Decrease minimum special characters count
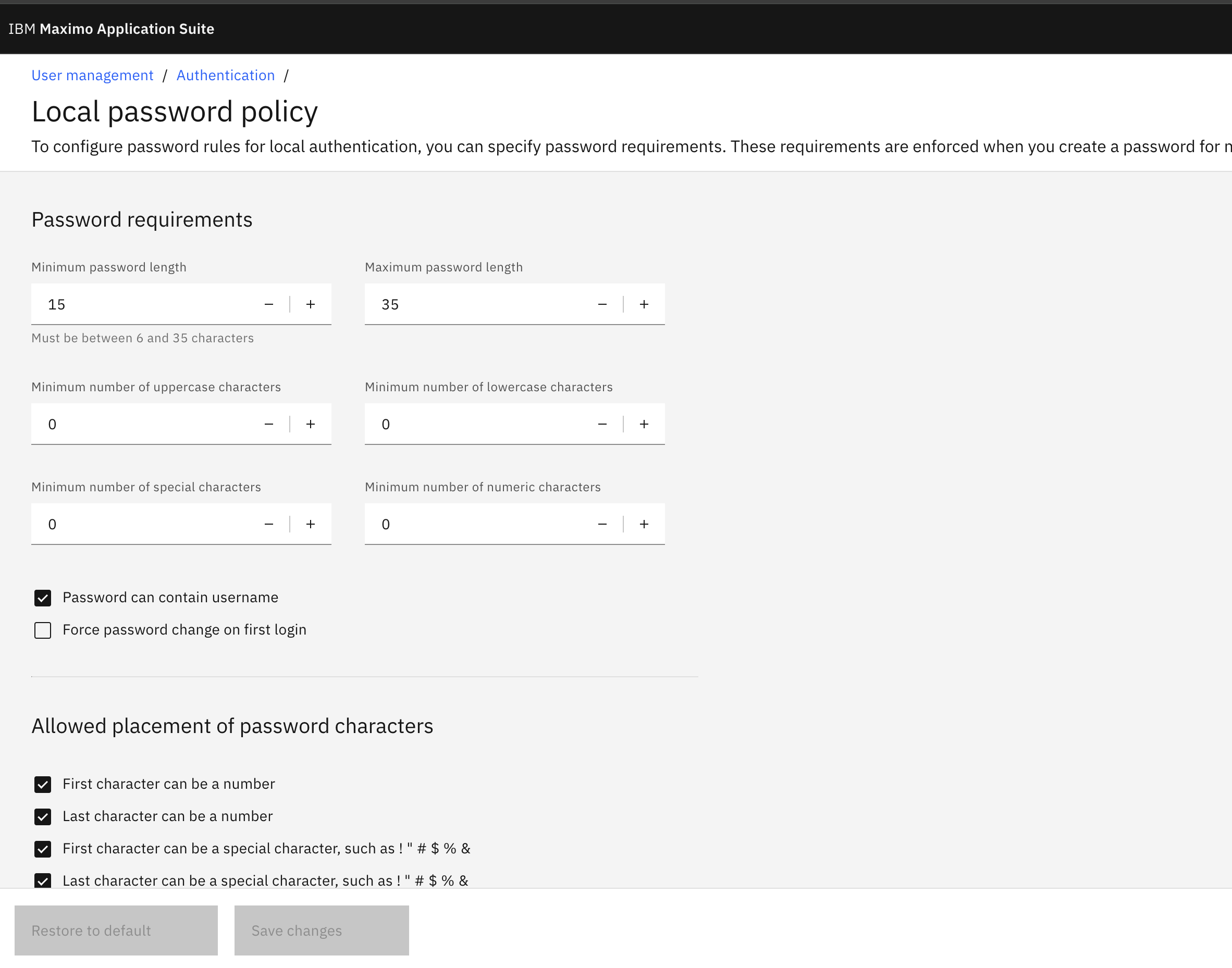1232x968 pixels. tap(269, 524)
